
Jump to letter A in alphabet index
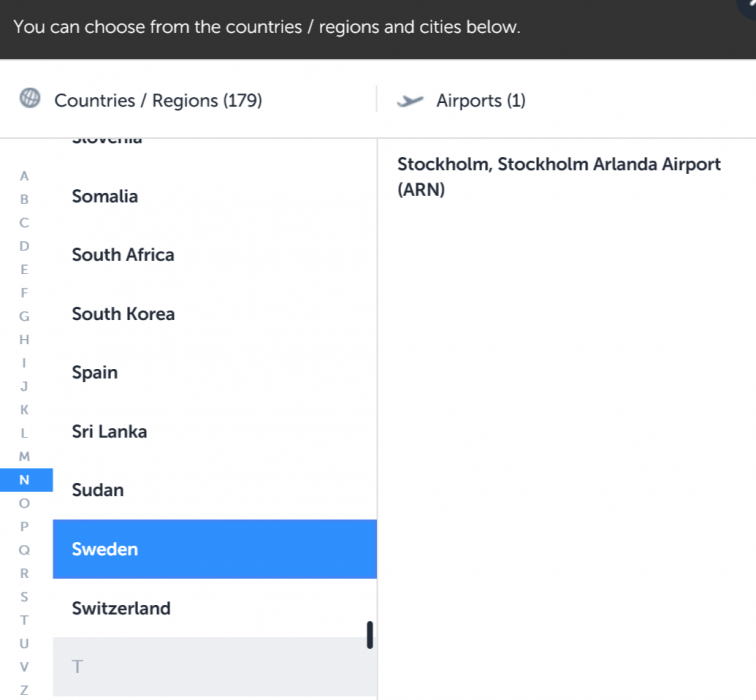(24, 175)
